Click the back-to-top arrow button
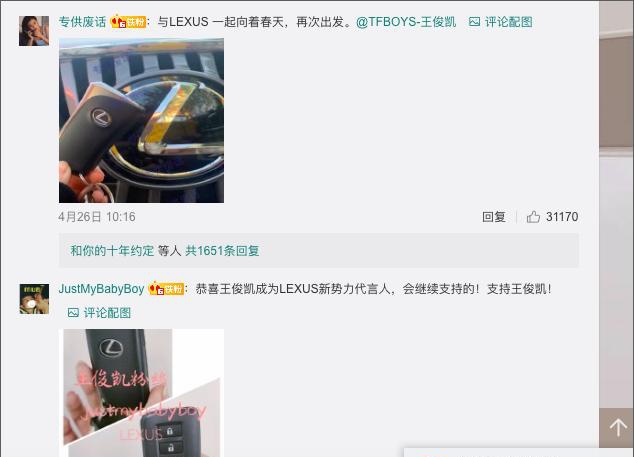 click(617, 427)
